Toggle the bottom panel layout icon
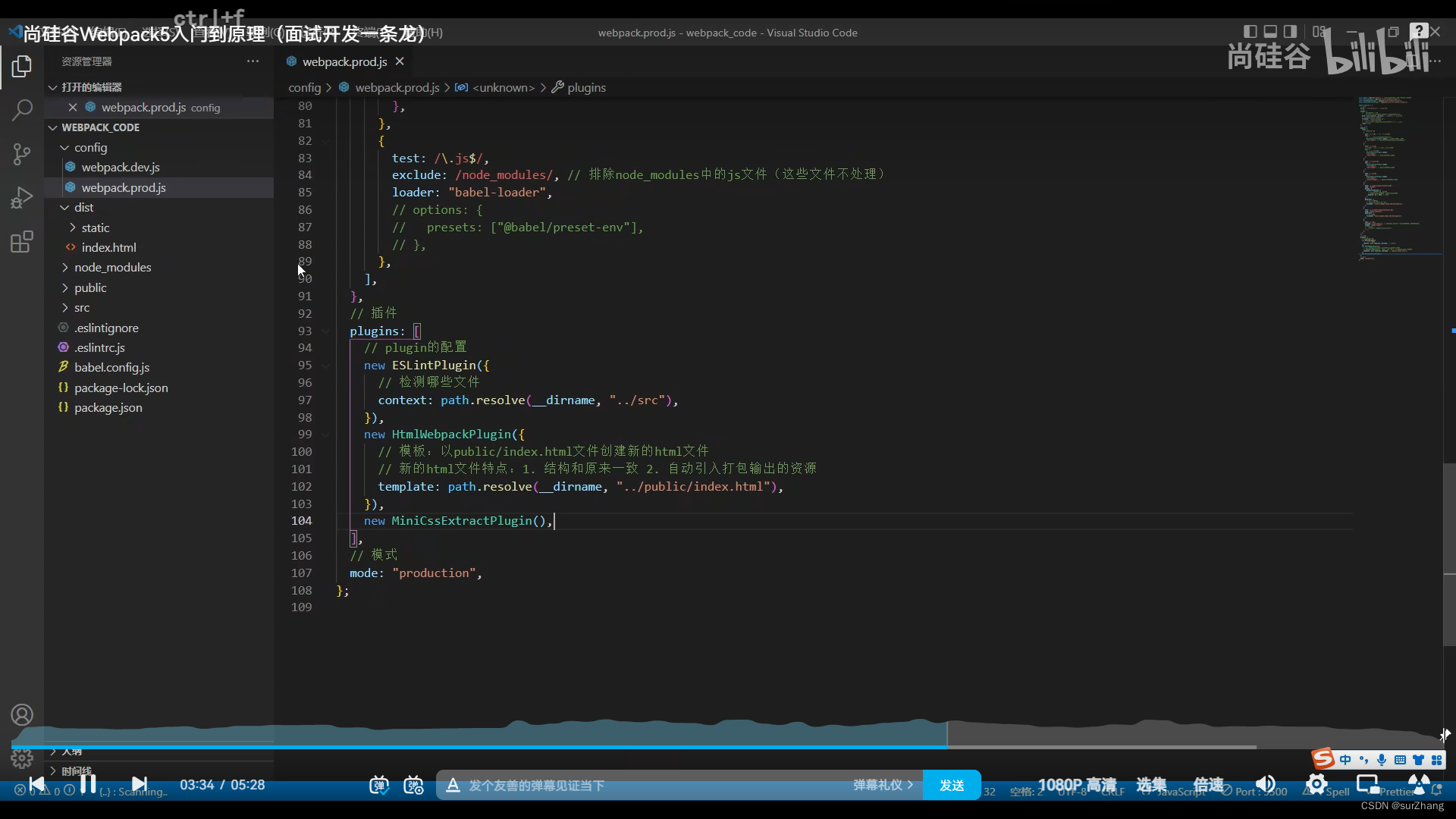The height and width of the screenshot is (819, 1456). tap(1270, 32)
